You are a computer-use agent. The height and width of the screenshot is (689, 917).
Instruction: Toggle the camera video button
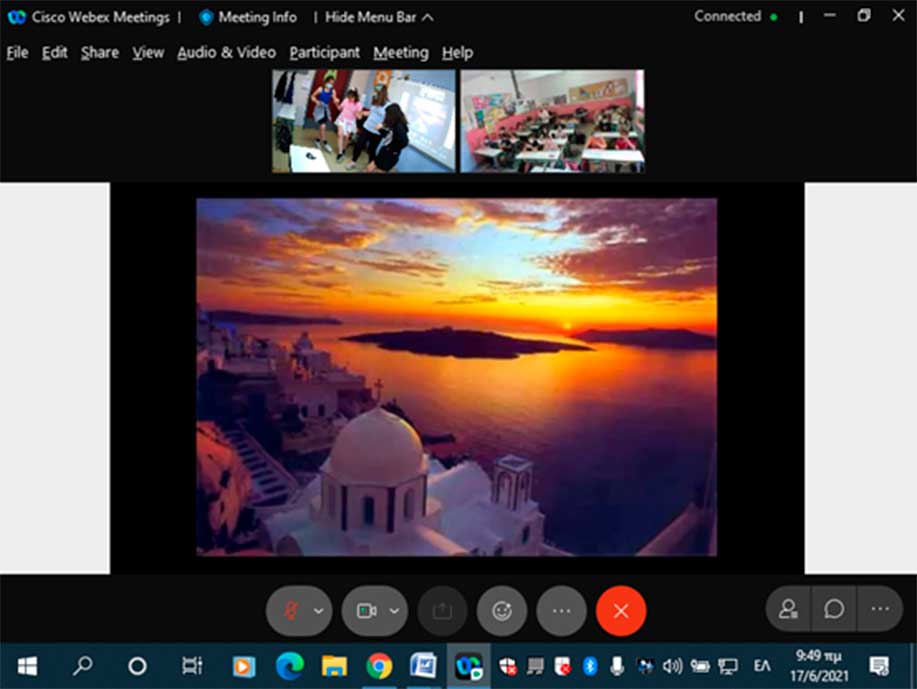tap(367, 611)
